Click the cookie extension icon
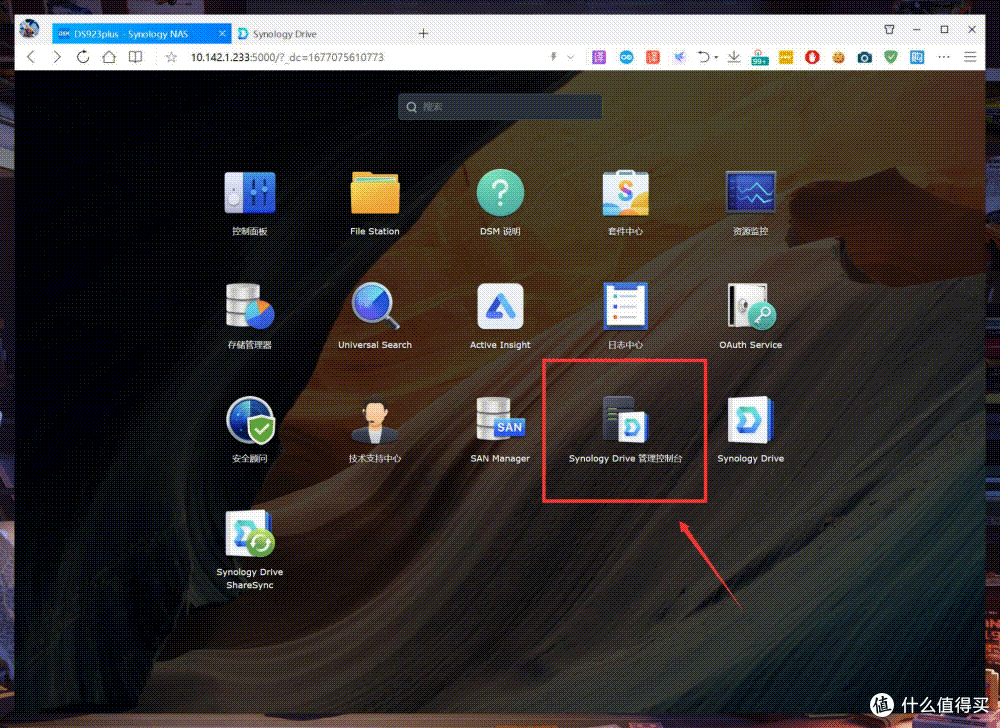 tap(838, 57)
